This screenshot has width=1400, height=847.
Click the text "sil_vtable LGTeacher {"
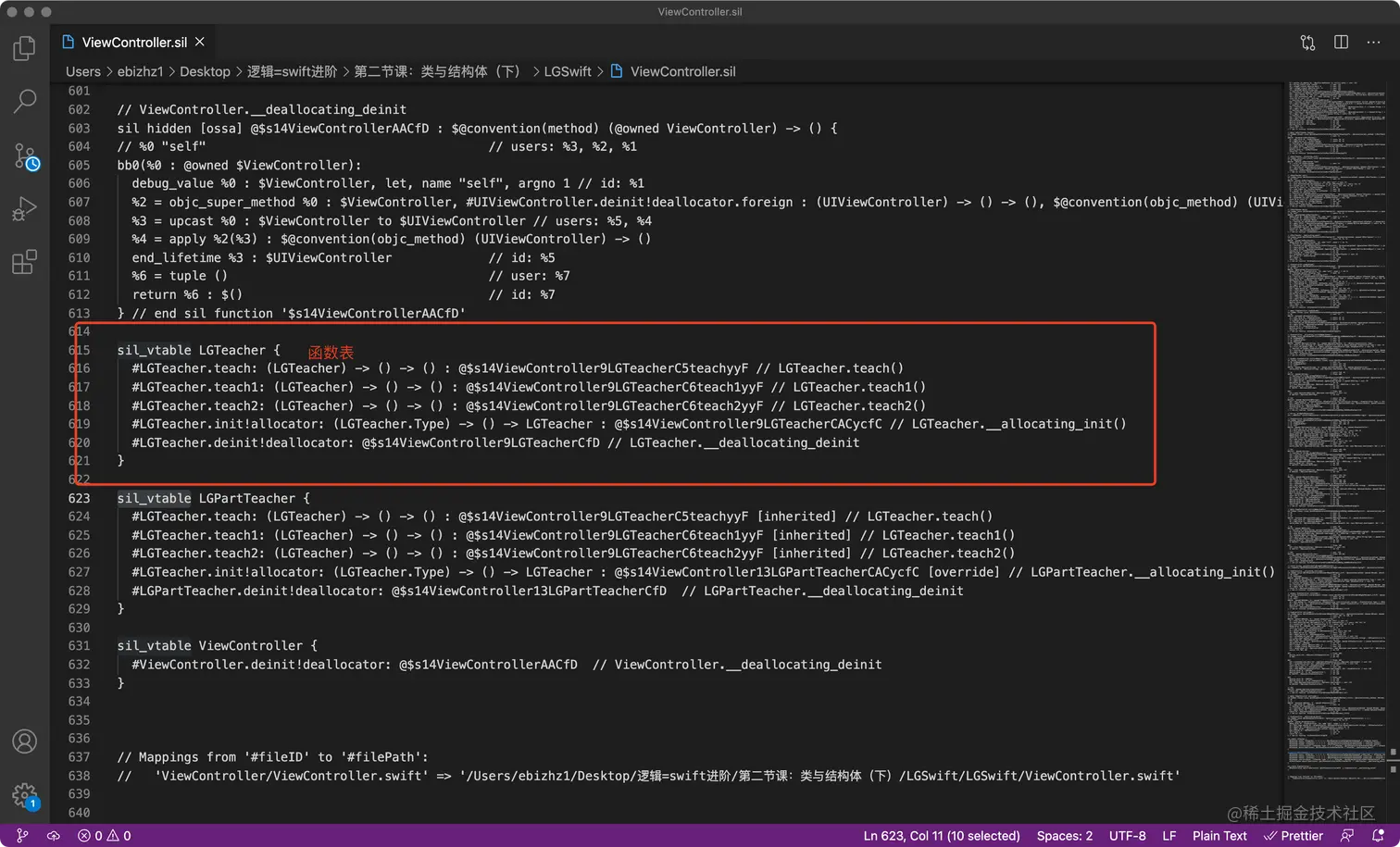pyautogui.click(x=198, y=350)
